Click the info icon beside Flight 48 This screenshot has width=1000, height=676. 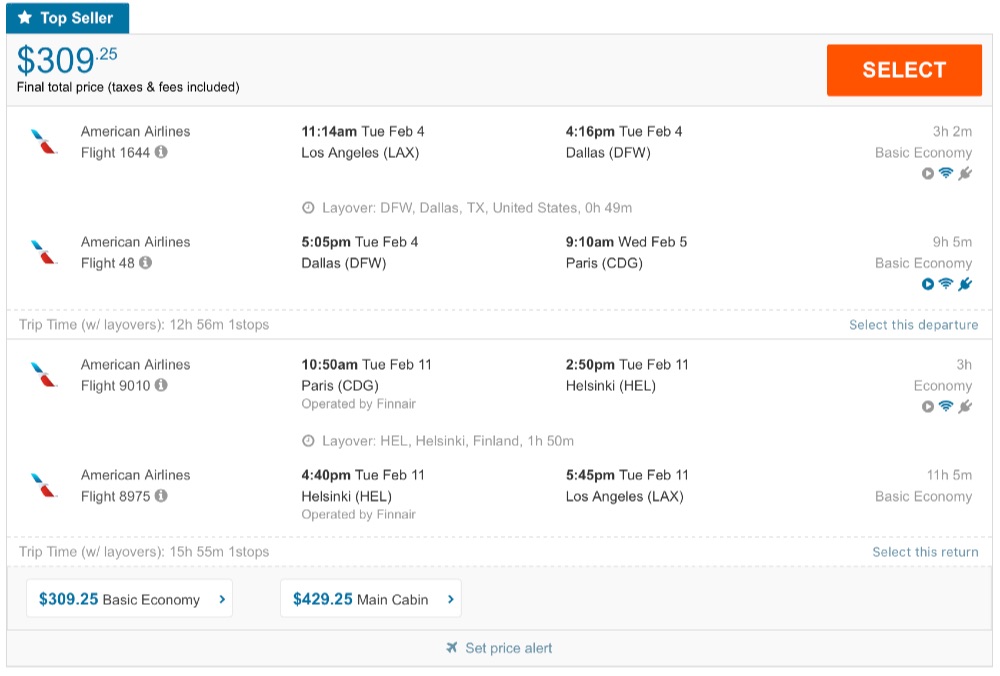[x=146, y=263]
